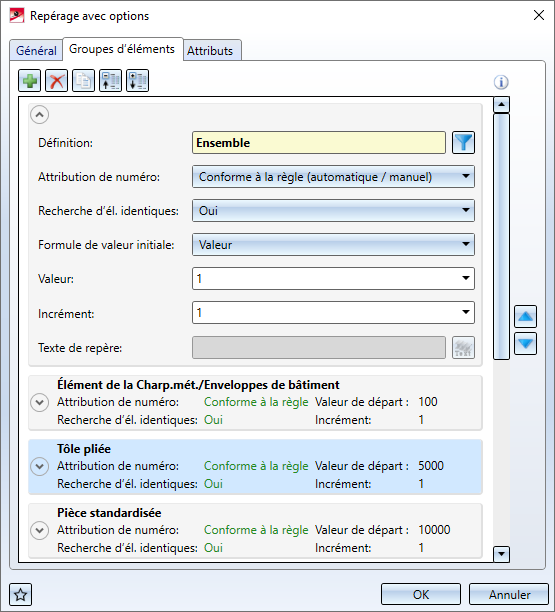Click Élément de la Charp.mét./Enveloppes title
The height and width of the screenshot is (612, 555).
198,385
